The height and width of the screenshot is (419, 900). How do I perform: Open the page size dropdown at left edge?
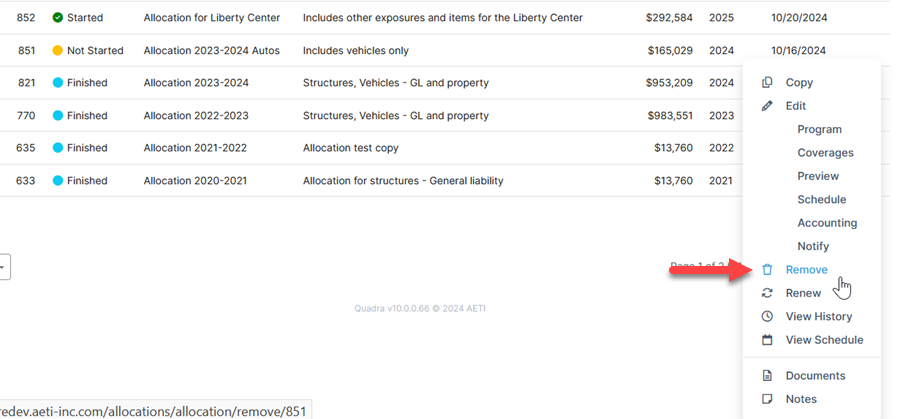click(x=5, y=267)
